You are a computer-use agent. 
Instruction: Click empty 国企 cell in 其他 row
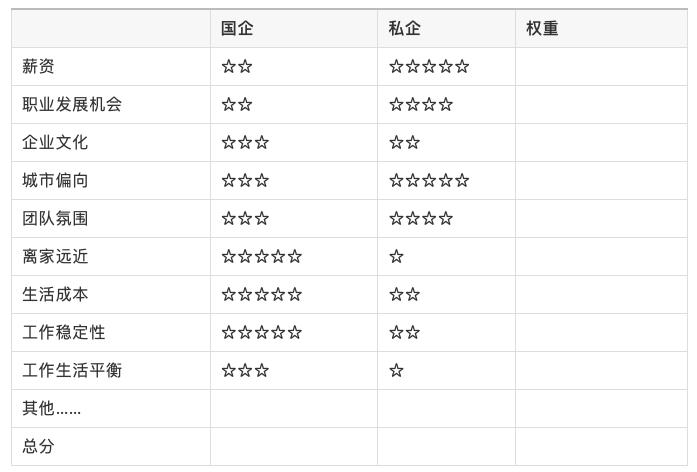click(x=293, y=409)
